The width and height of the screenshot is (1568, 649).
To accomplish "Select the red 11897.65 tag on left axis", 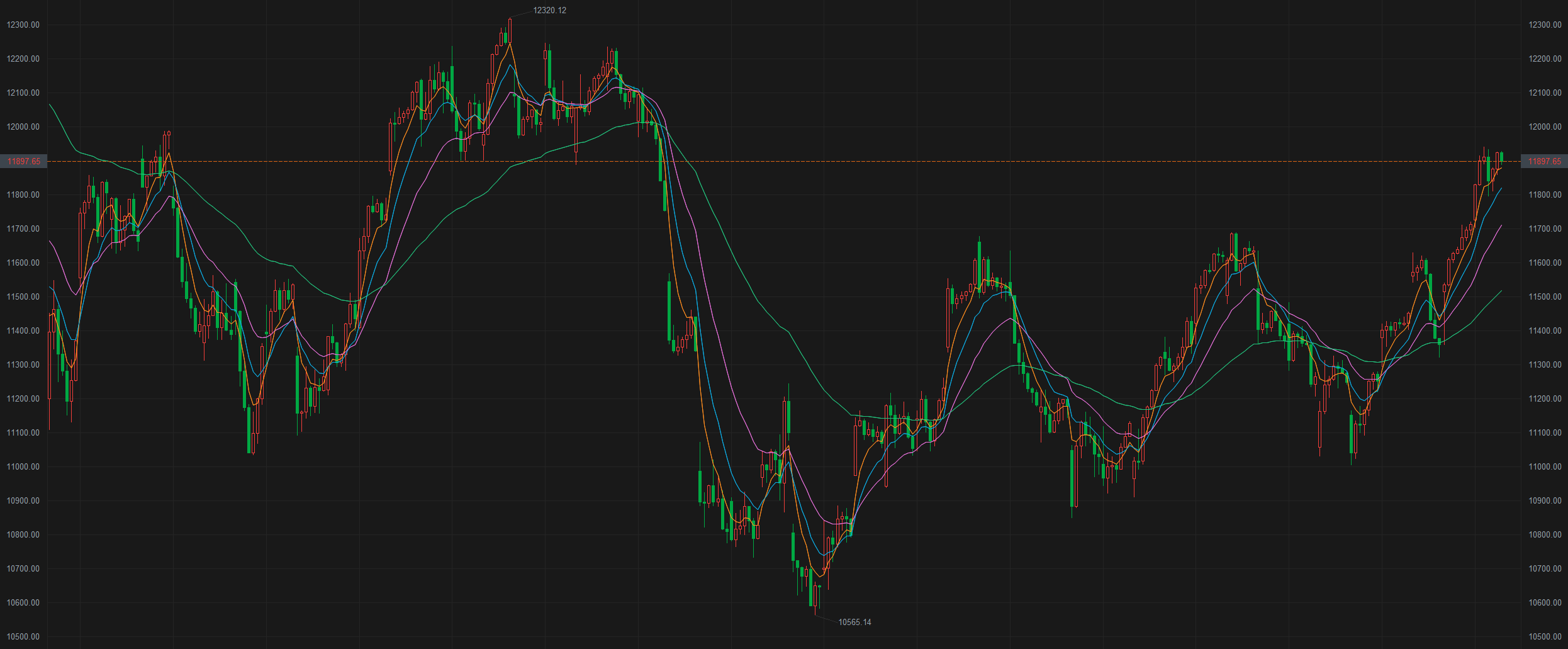I will [x=23, y=162].
